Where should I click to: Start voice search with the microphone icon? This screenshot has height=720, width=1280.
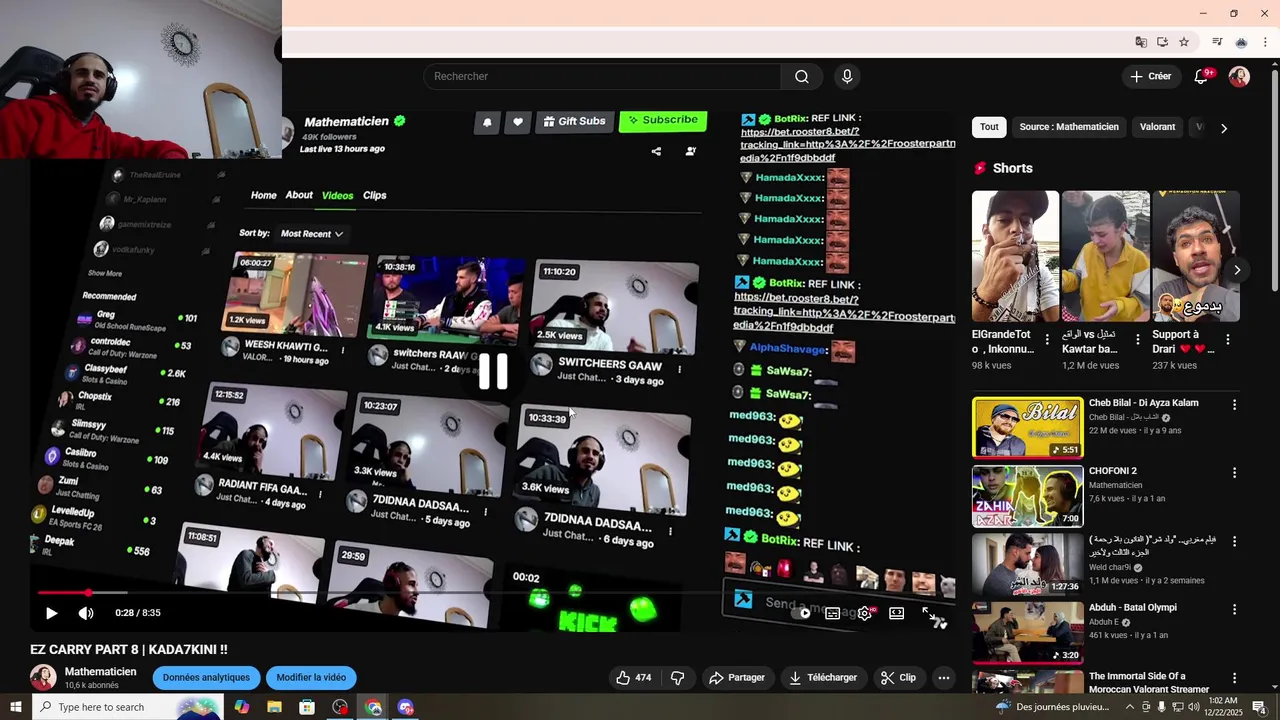pos(847,77)
